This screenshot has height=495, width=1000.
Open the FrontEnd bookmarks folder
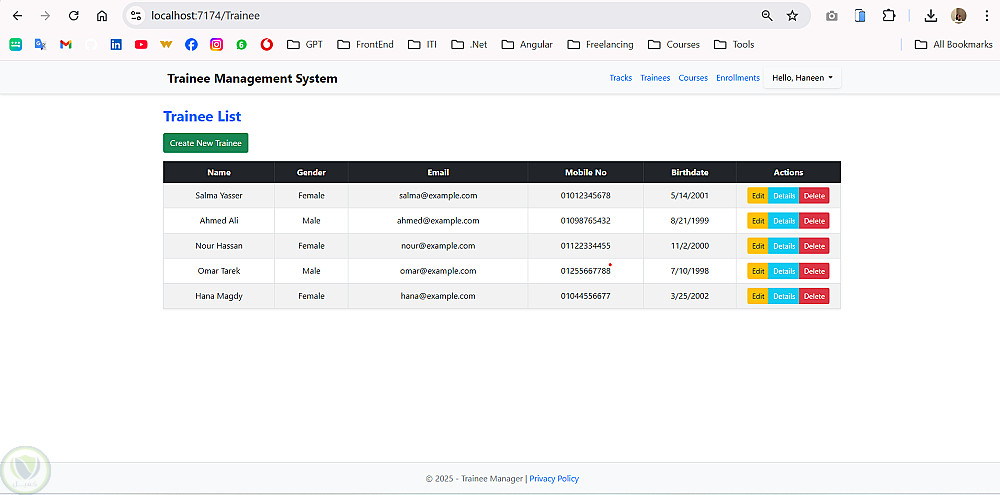(x=365, y=44)
